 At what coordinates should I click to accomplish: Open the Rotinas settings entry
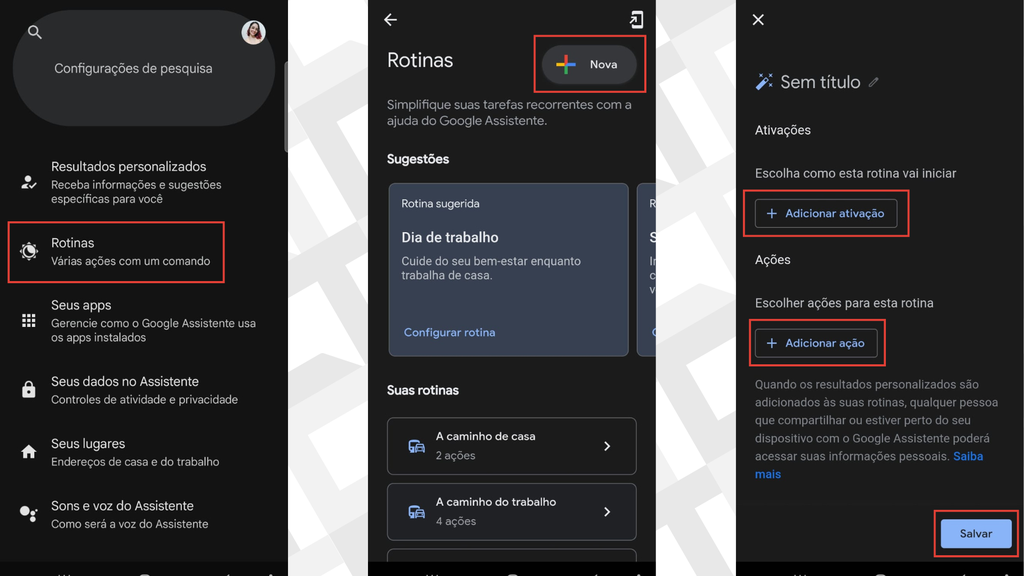point(116,251)
